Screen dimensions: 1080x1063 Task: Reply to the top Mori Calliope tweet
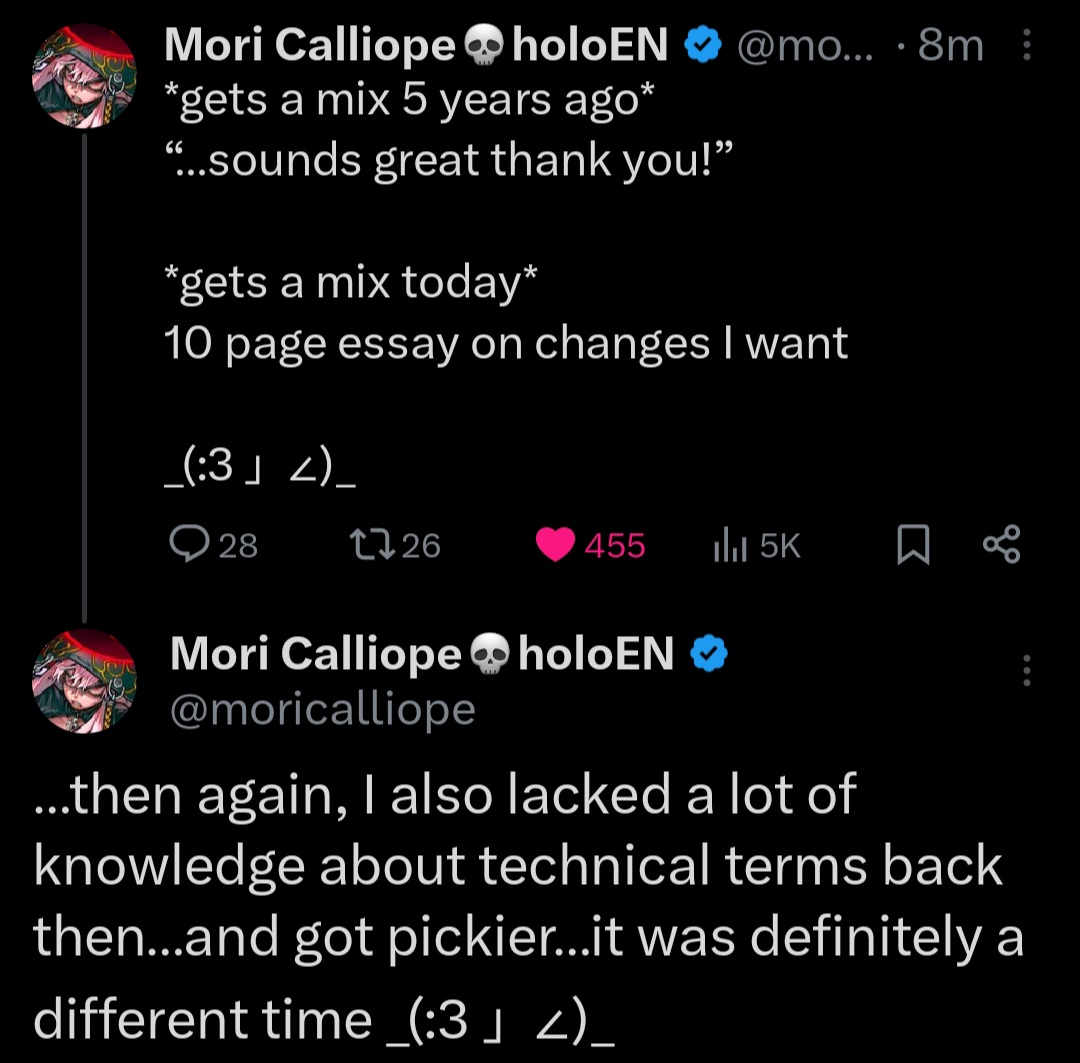[x=188, y=545]
